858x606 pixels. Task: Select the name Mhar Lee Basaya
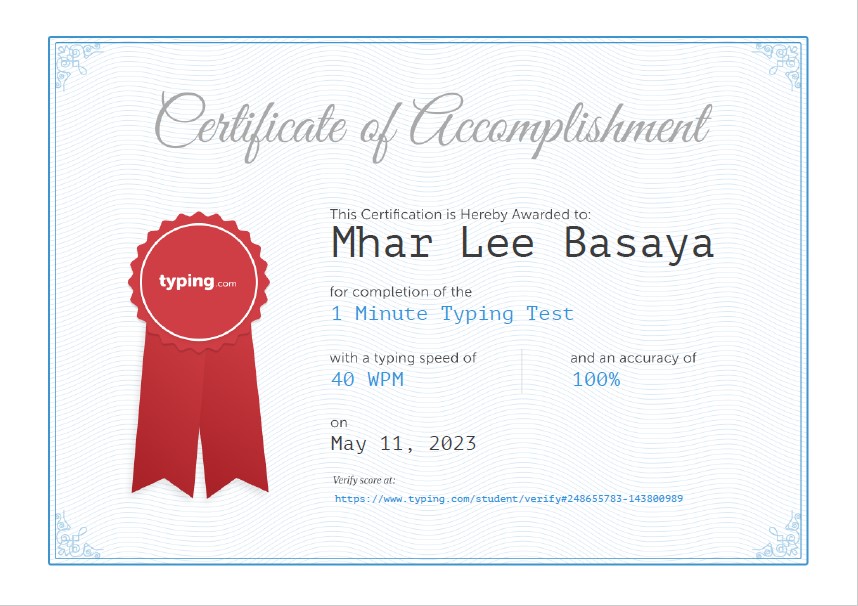(x=522, y=244)
